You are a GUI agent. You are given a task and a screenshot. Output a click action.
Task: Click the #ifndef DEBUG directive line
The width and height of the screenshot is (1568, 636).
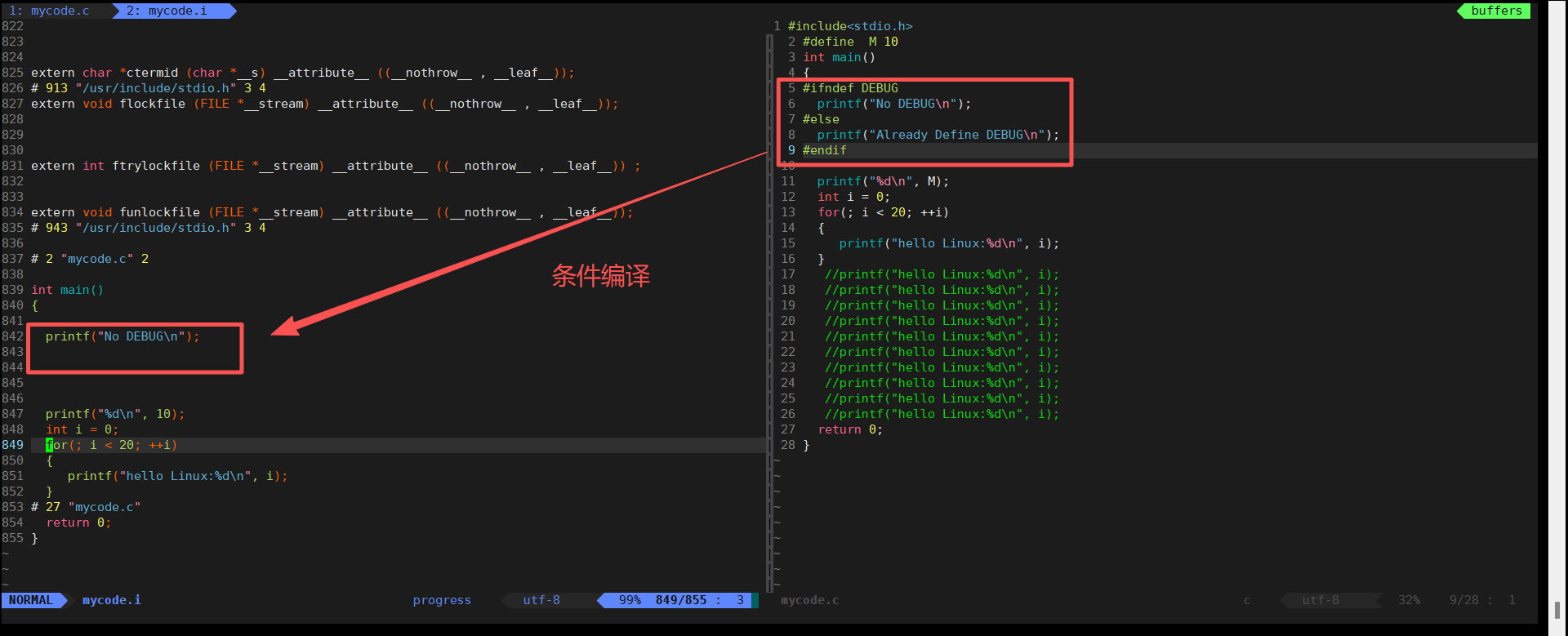850,88
